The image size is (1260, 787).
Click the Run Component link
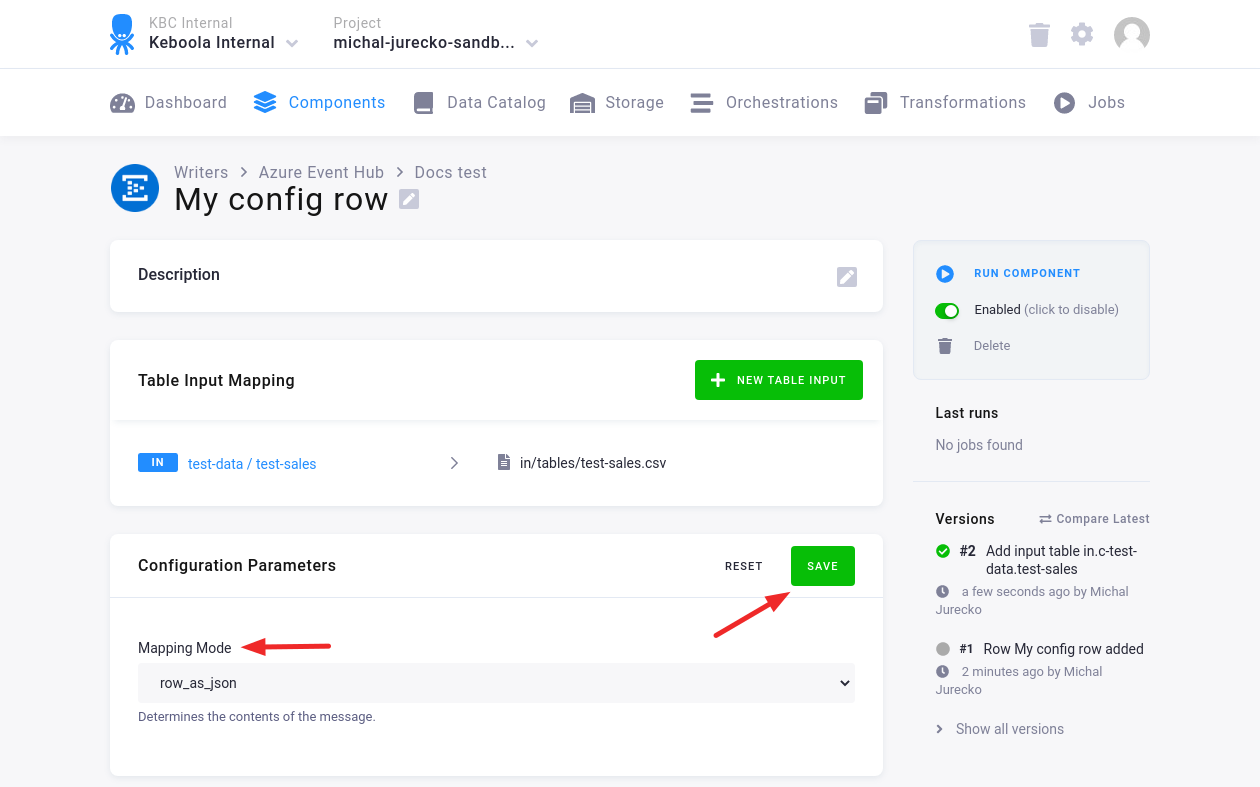point(1027,273)
